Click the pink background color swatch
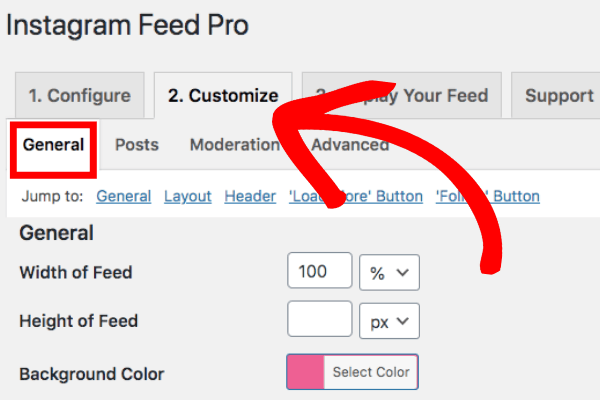The width and height of the screenshot is (600, 400). point(305,372)
